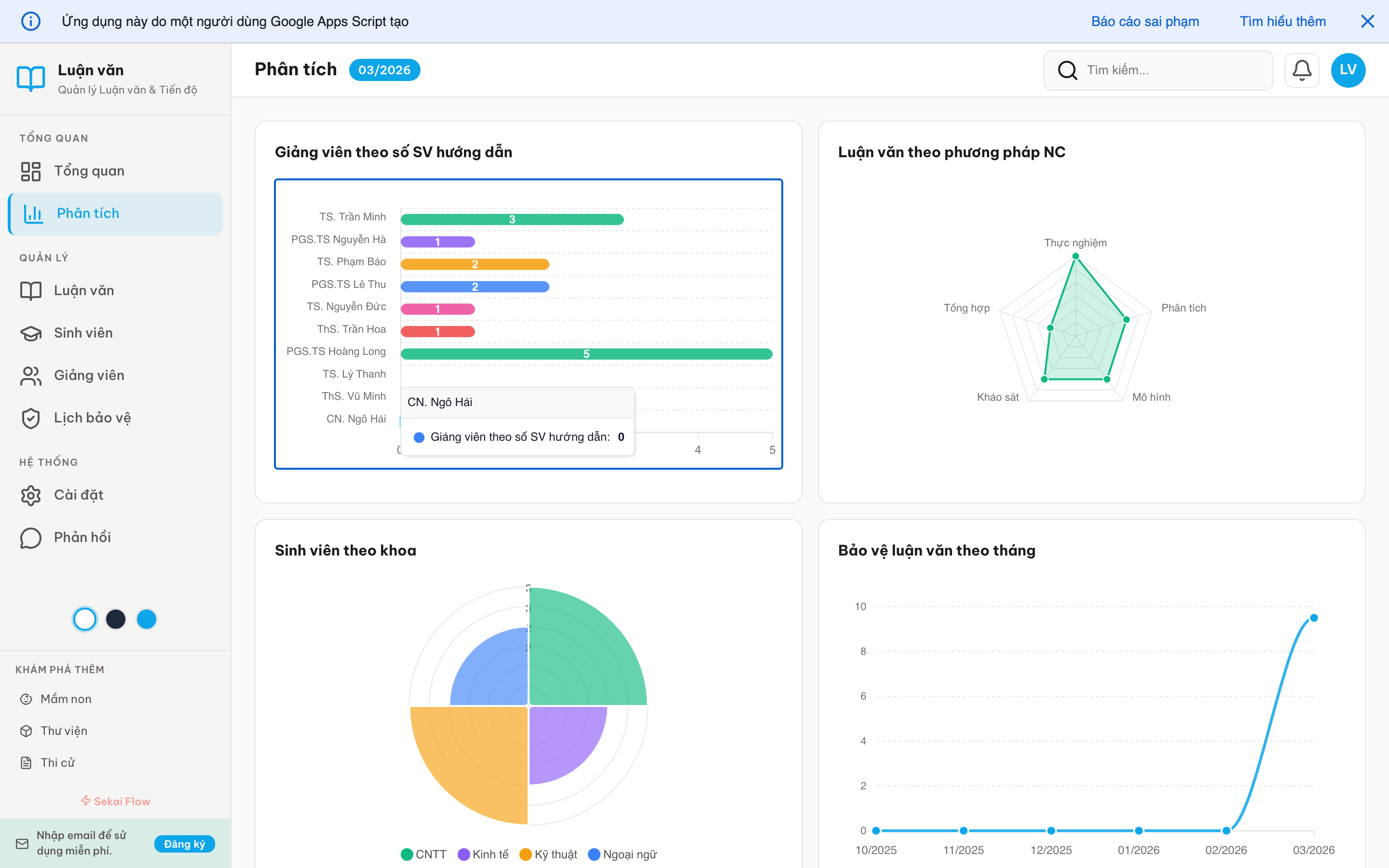
Task: Open the Tổng quan menu item
Action: coord(89,171)
